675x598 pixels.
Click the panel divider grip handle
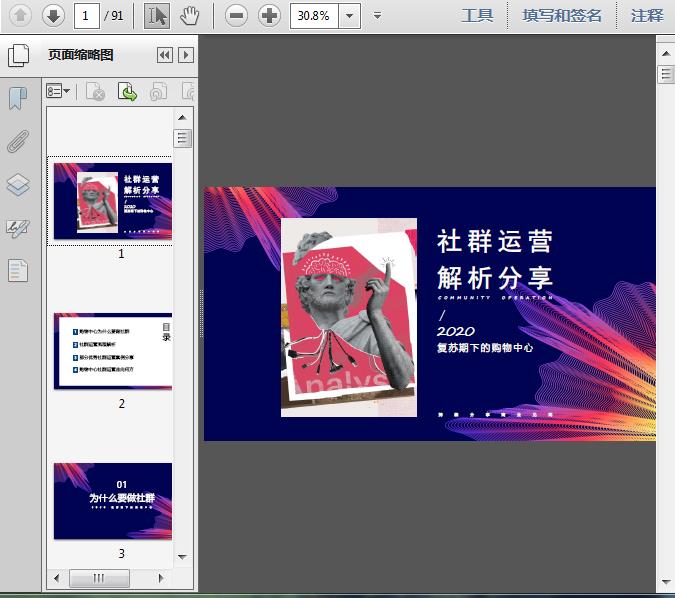[201, 313]
